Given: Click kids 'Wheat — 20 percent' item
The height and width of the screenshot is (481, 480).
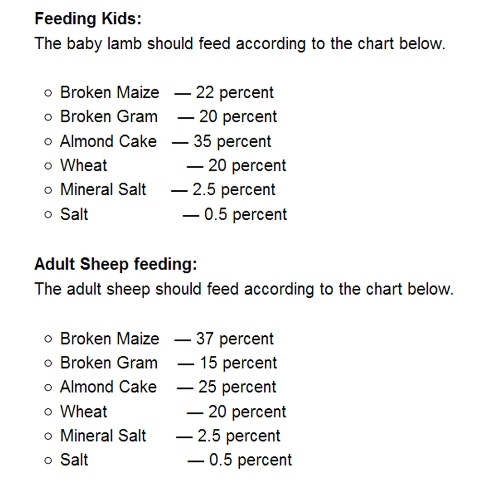Looking at the screenshot, I should pyautogui.click(x=173, y=166).
